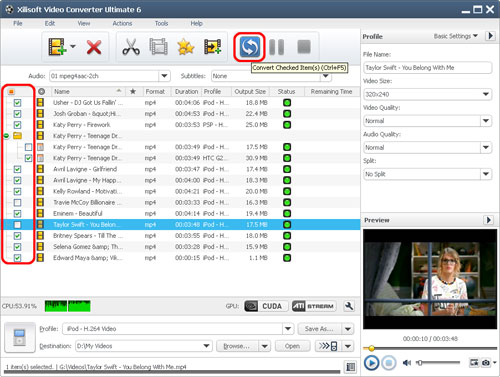Select the scissors Clip tool
The image size is (500, 377).
[x=131, y=47]
